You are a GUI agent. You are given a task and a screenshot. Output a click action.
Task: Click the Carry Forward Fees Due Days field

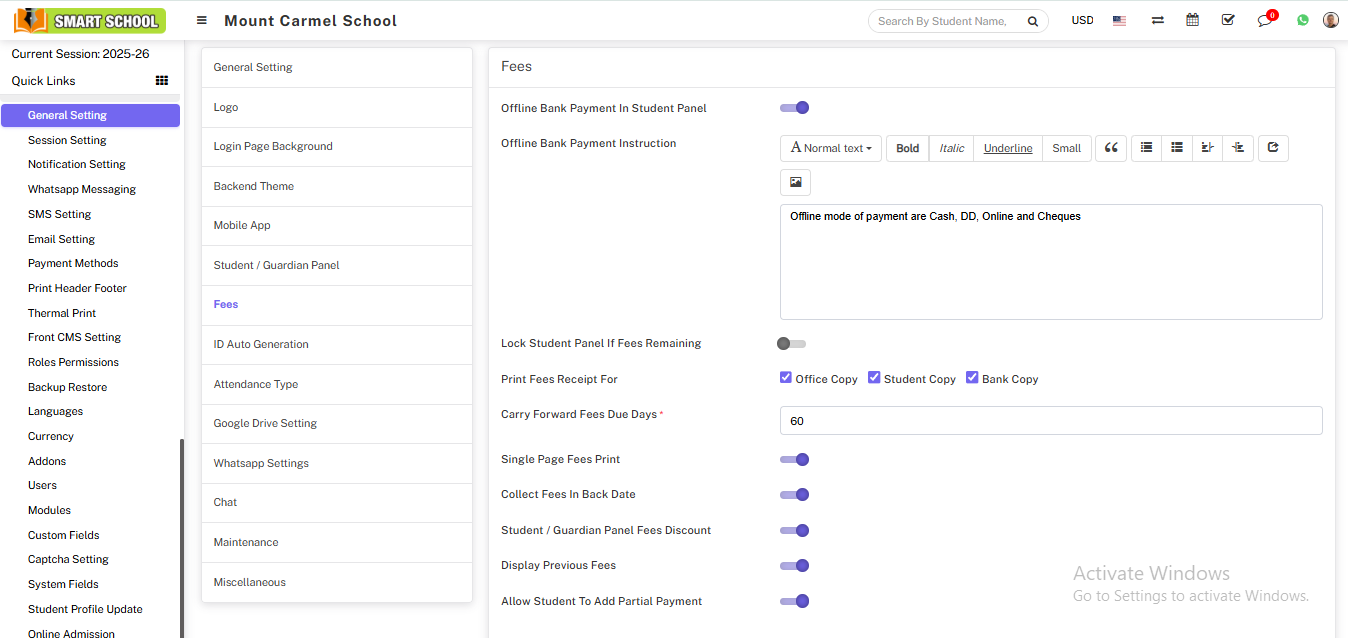(1050, 421)
